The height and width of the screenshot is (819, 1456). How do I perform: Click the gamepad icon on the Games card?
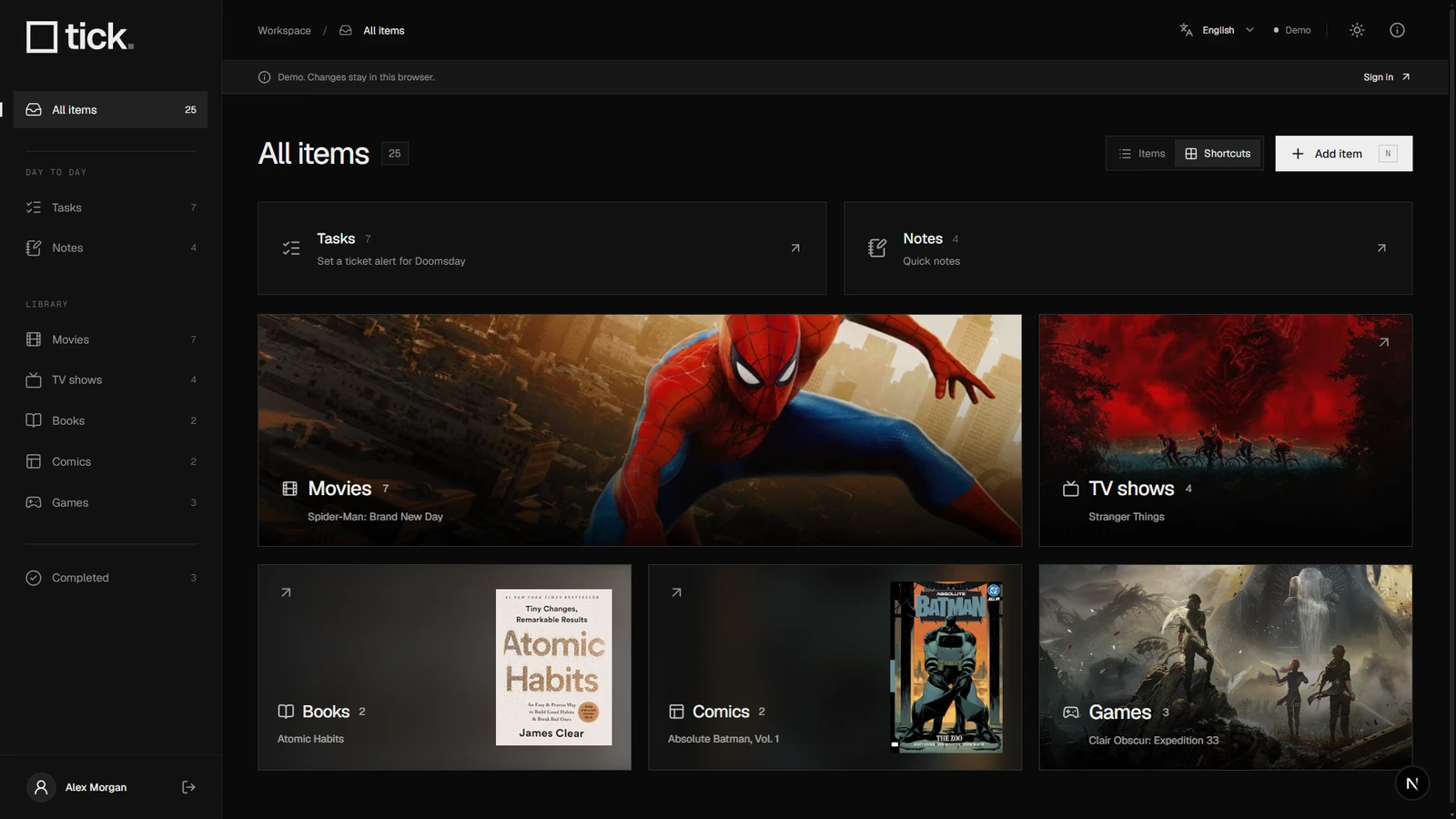[1071, 713]
